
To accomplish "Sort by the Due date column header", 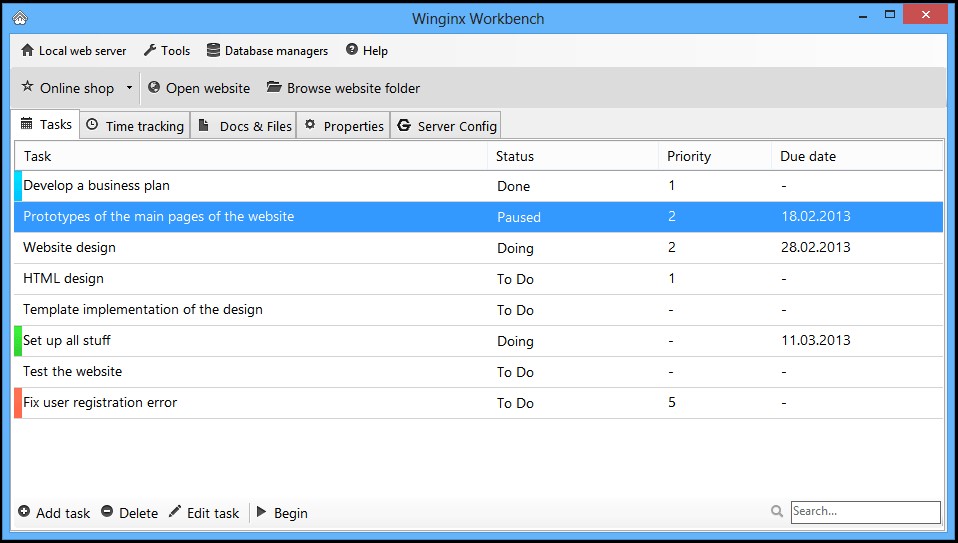I will 808,156.
